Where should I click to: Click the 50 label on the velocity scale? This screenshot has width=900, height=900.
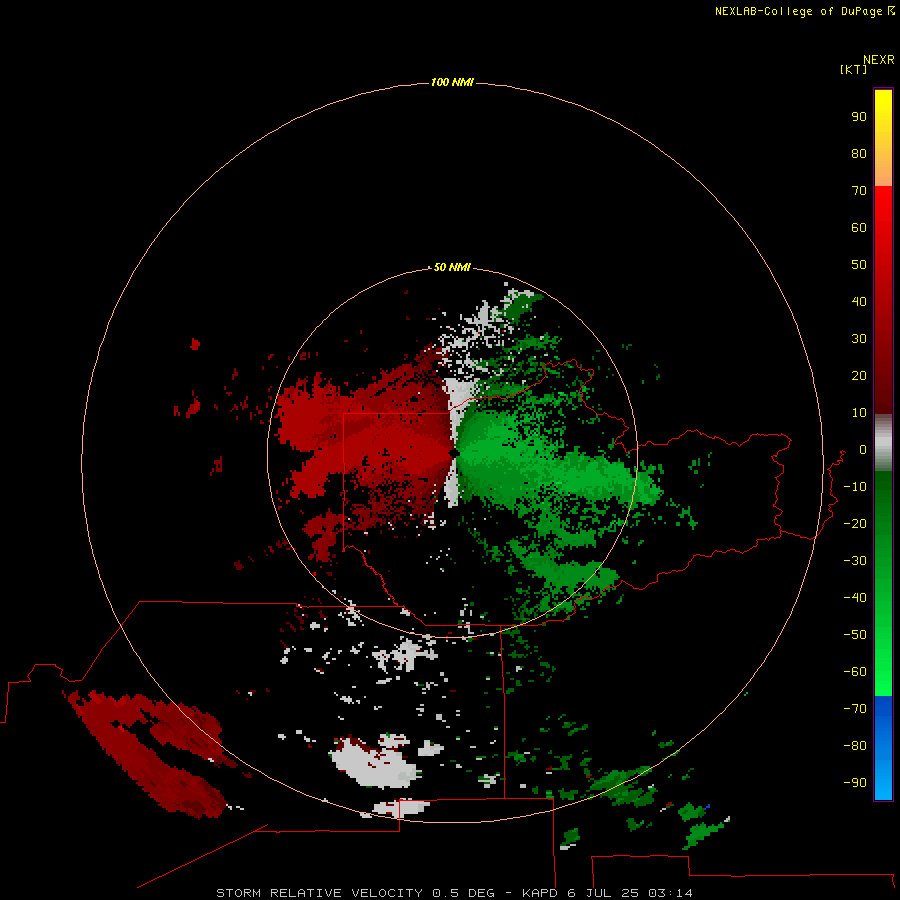tap(859, 265)
